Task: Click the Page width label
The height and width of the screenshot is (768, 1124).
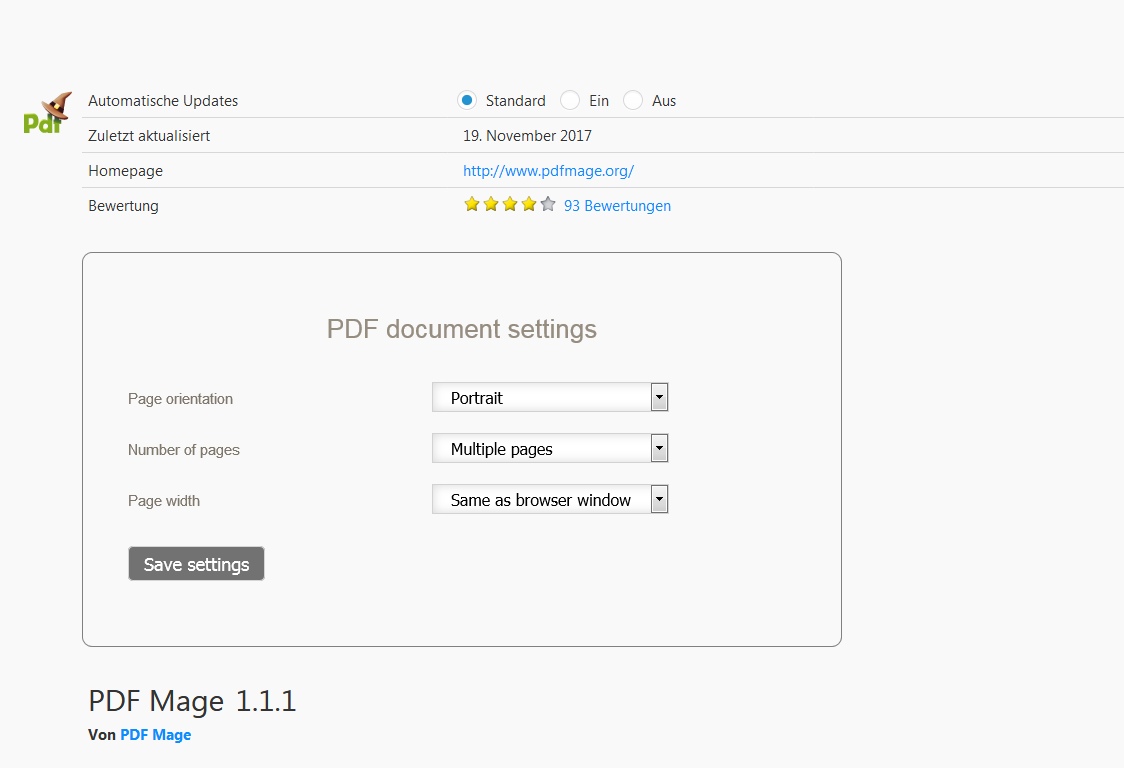Action: click(164, 501)
